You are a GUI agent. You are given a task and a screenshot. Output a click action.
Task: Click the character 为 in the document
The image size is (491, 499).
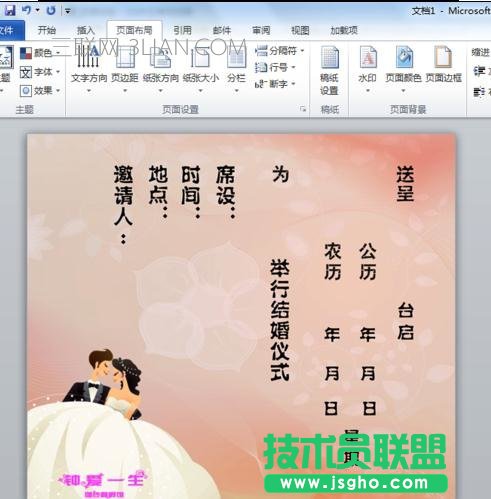tap(280, 174)
